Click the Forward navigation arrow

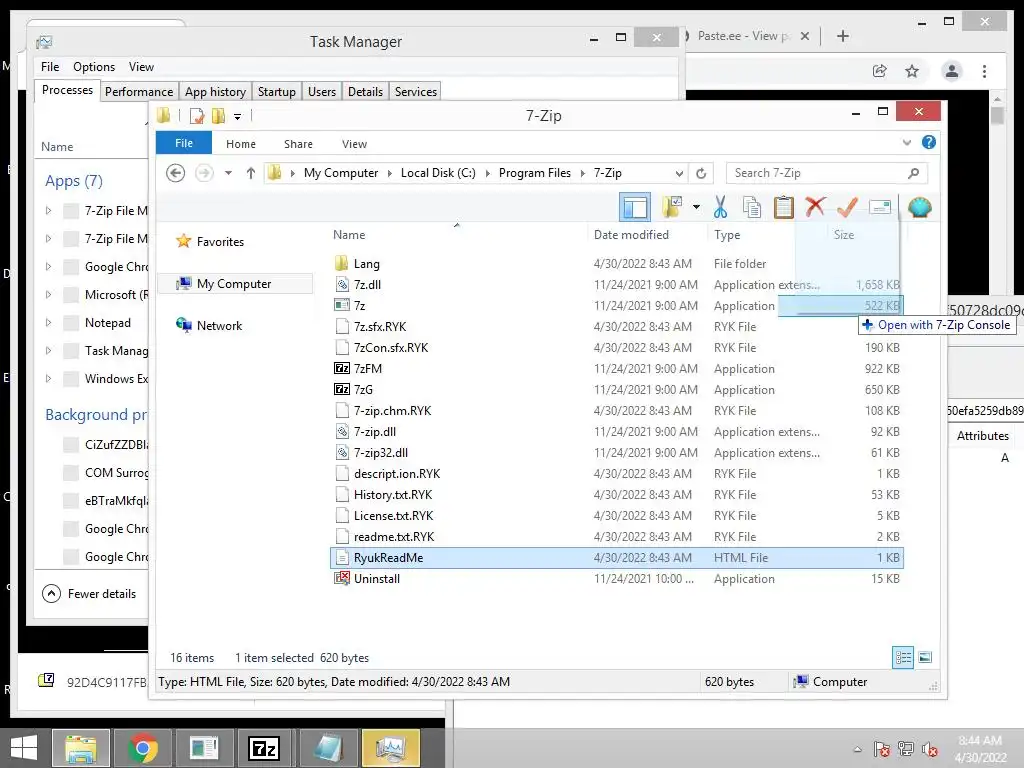[204, 173]
